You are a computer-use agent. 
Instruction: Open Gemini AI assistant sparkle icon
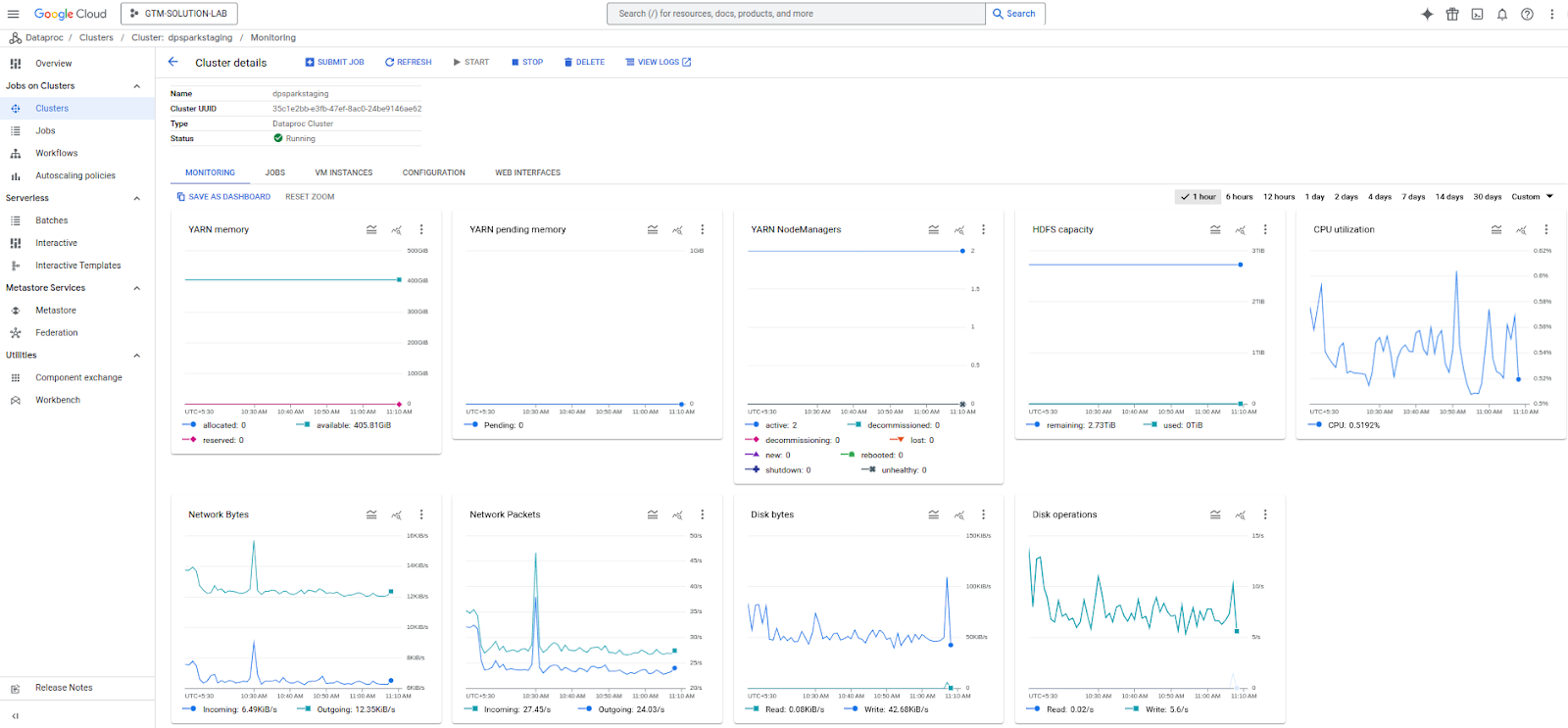coord(1427,14)
